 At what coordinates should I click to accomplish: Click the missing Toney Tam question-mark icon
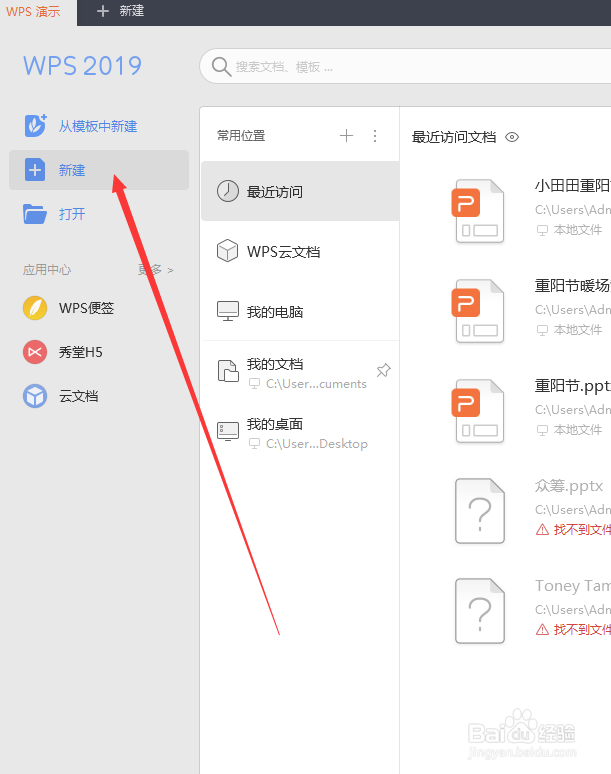[480, 611]
